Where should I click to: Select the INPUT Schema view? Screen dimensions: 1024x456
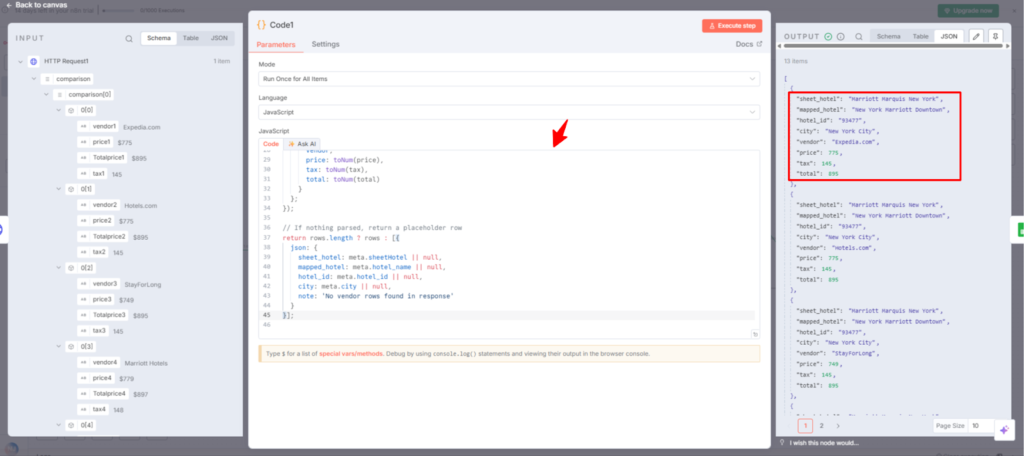click(159, 38)
